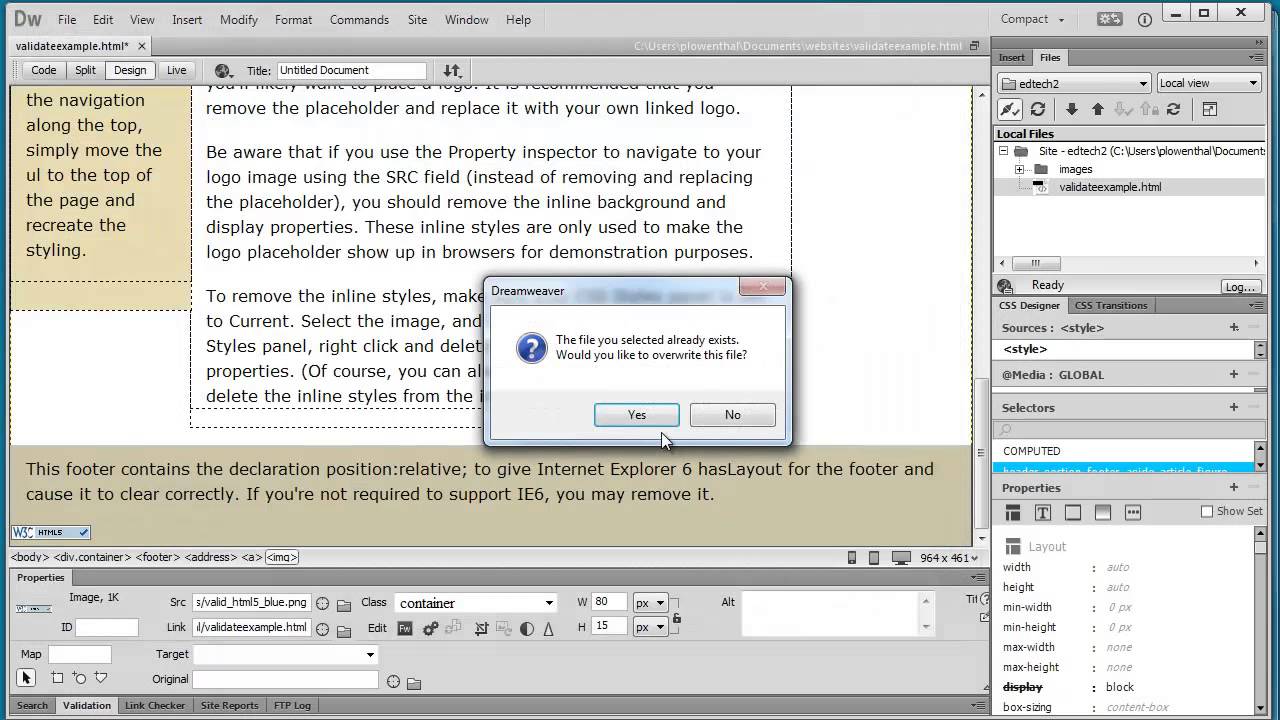
Task: Add a CSS property with plus
Action: [1234, 488]
